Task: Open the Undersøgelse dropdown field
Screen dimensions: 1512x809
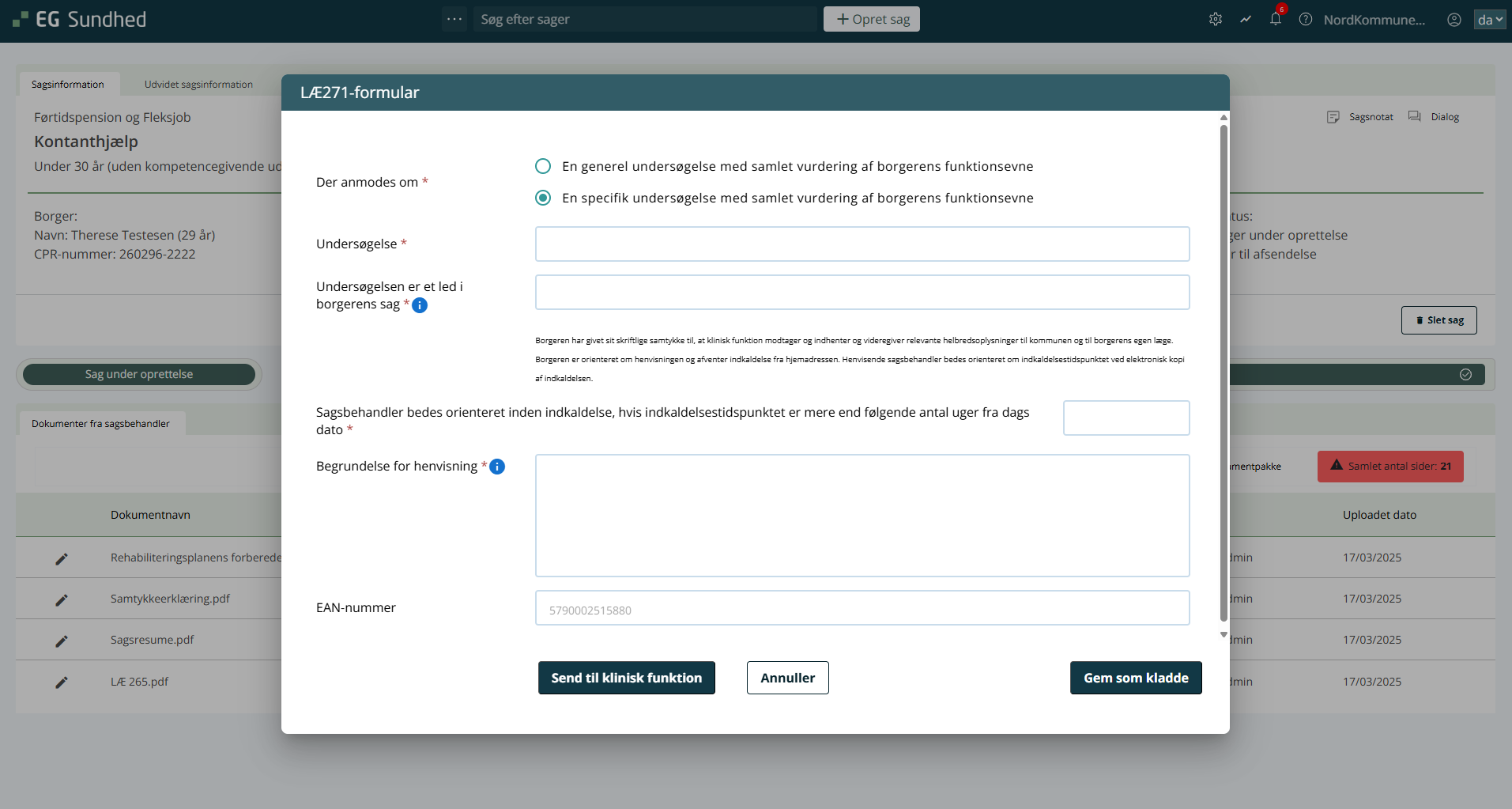Action: (862, 244)
